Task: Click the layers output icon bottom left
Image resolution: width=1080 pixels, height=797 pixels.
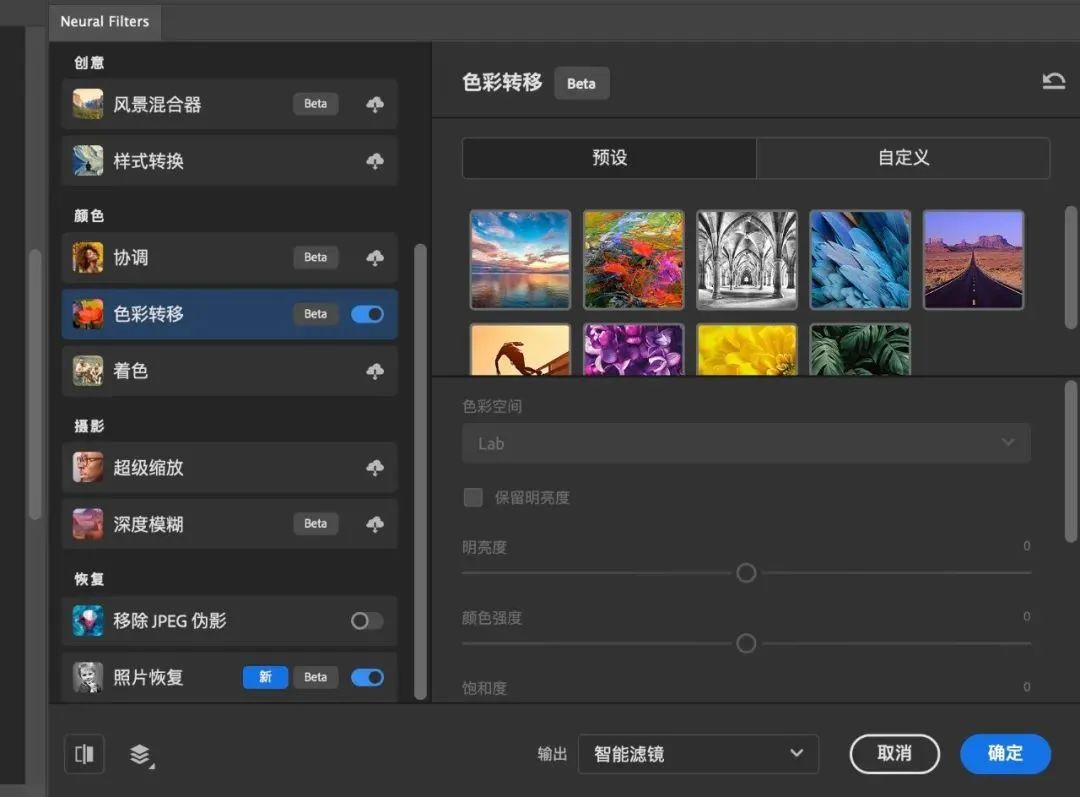Action: 140,754
